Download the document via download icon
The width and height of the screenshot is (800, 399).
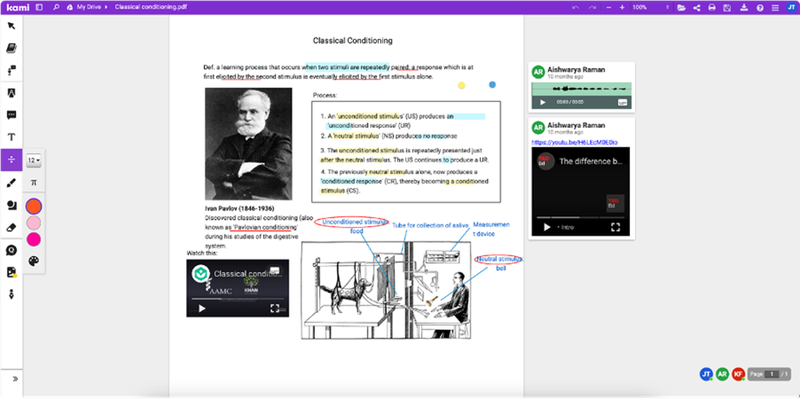coord(744,8)
